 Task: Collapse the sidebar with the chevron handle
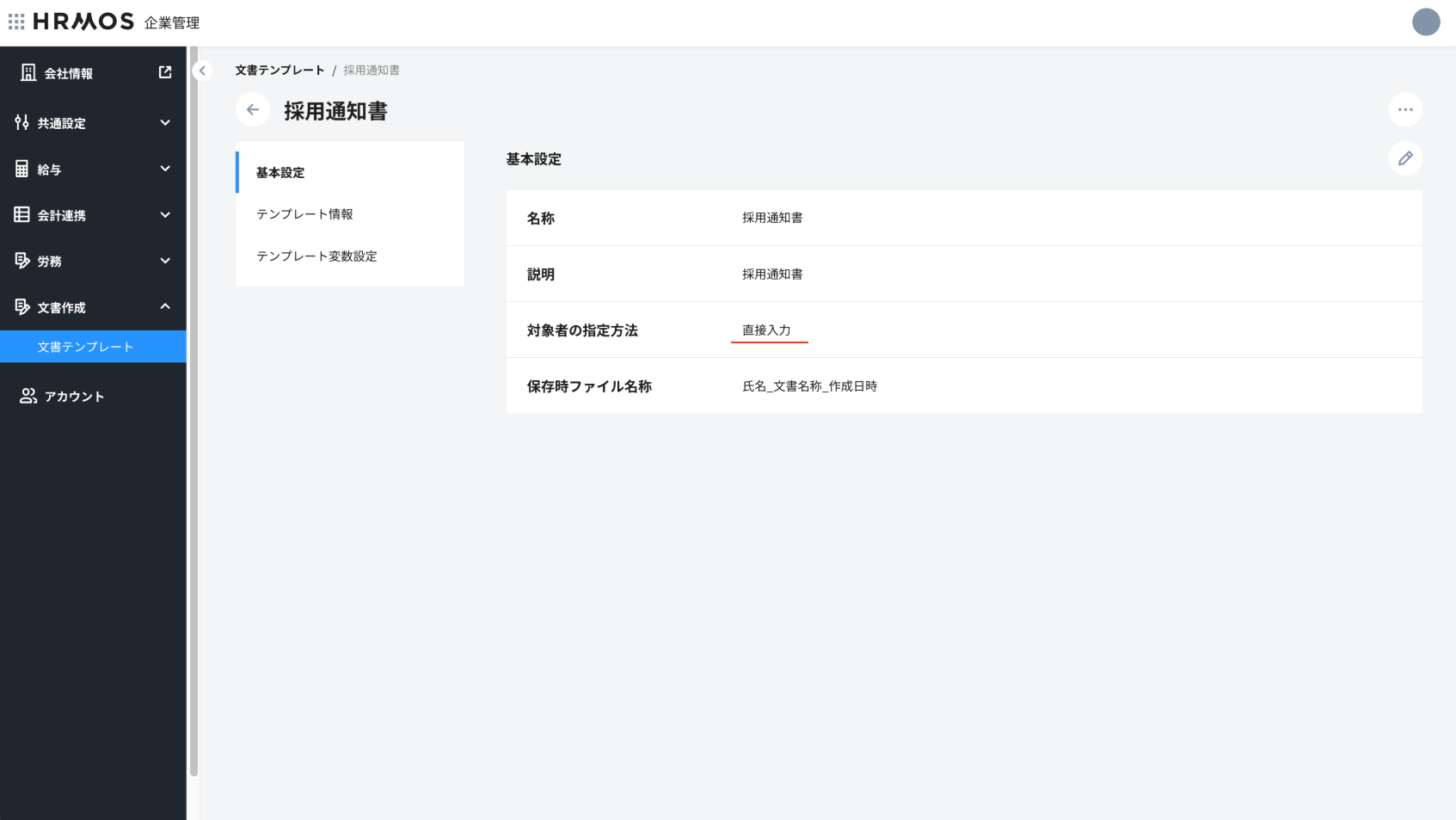202,71
